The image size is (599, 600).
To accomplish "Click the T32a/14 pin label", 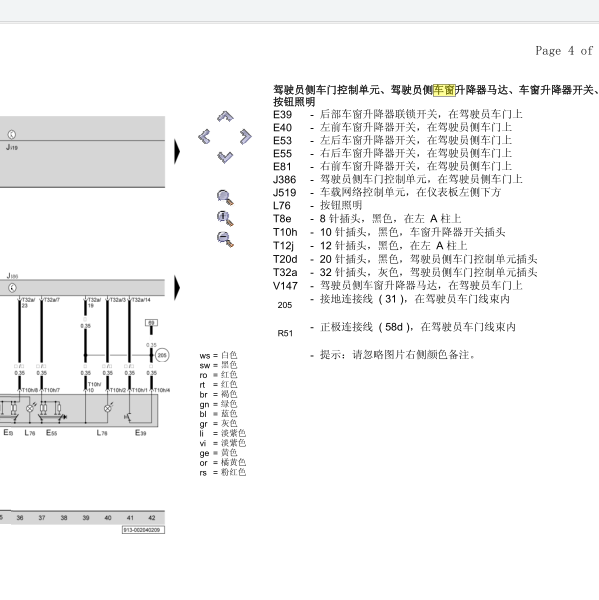I will coord(141,300).
